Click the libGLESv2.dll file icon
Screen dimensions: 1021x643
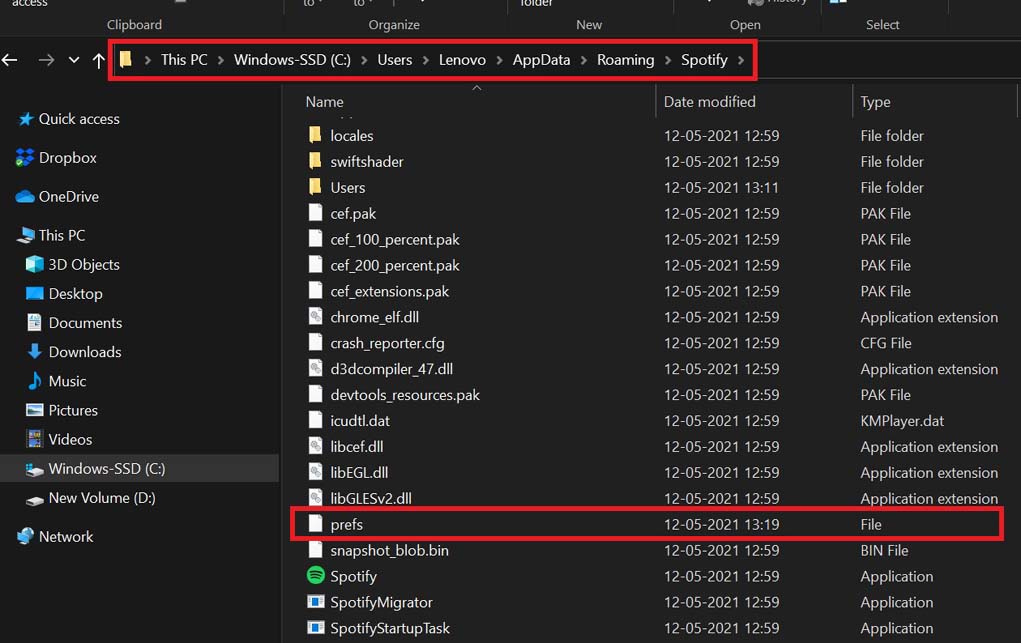pos(315,498)
